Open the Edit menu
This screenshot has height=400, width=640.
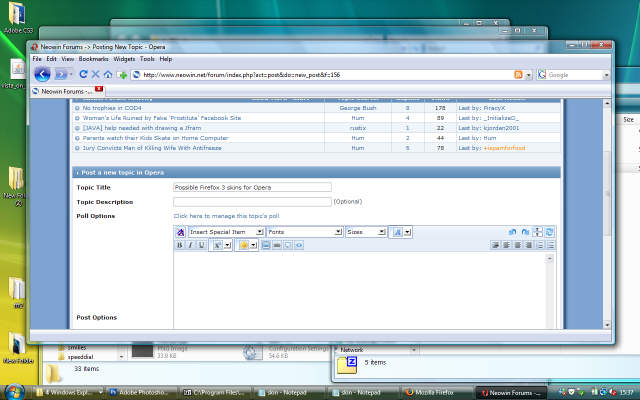[x=51, y=59]
